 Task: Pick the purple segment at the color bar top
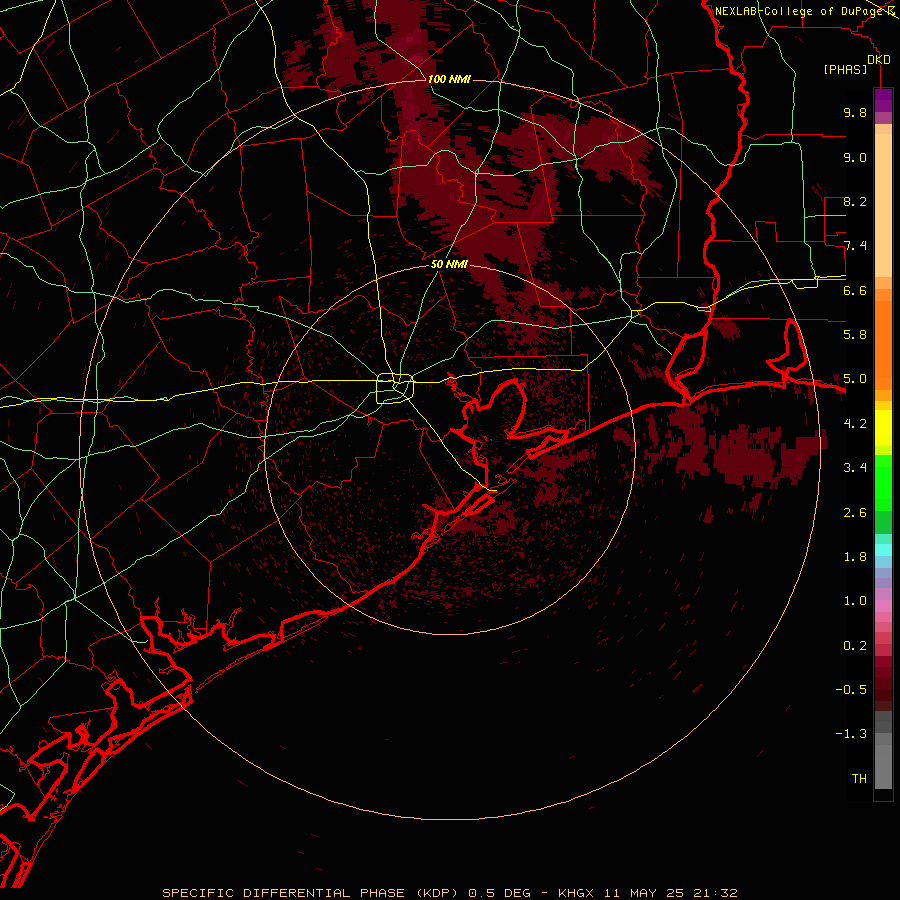pos(883,100)
